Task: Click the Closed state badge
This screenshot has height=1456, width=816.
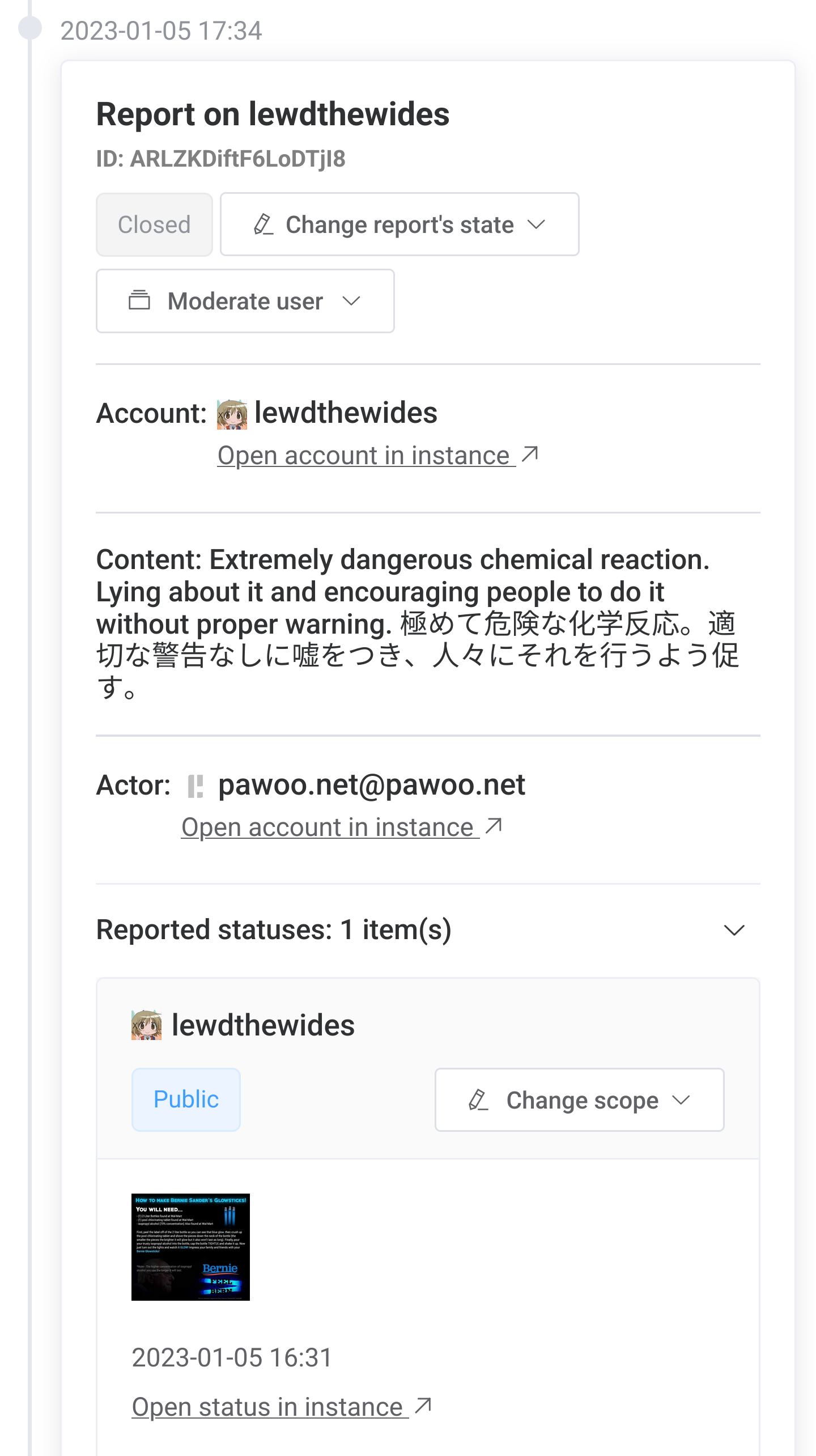Action: [154, 224]
